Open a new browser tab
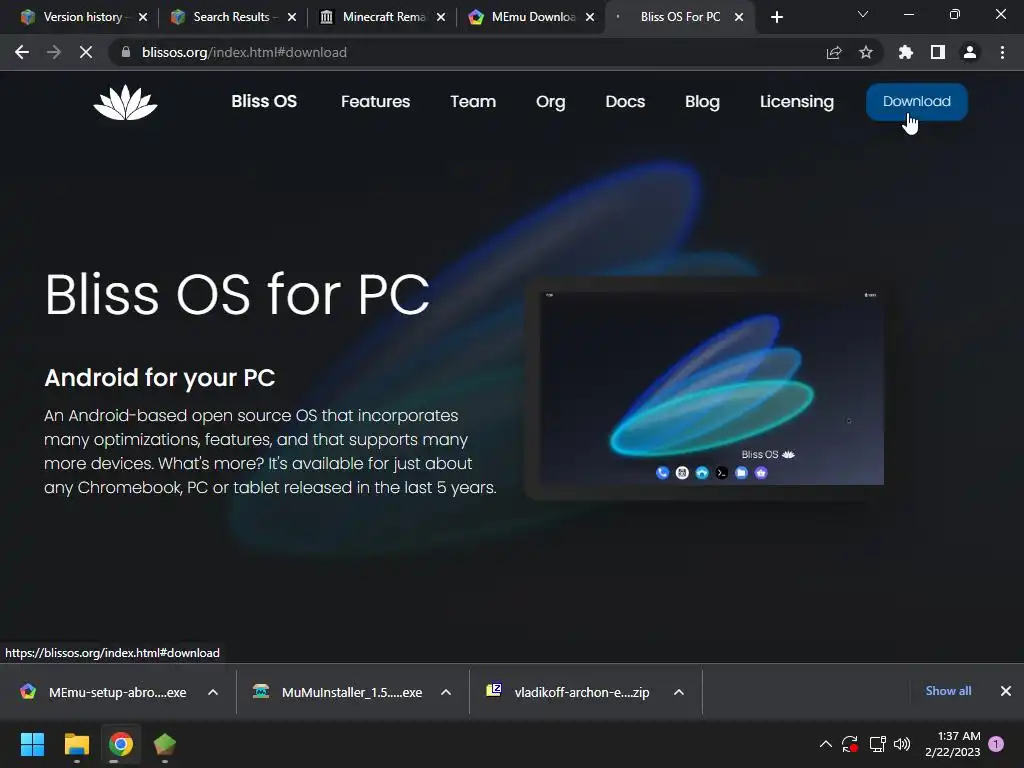 tap(776, 17)
